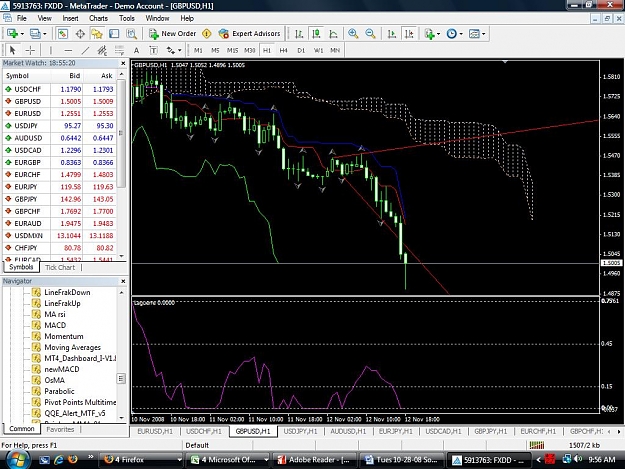The height and width of the screenshot is (469, 625).
Task: Select the Fibonacci Retracement tool
Action: click(x=119, y=50)
